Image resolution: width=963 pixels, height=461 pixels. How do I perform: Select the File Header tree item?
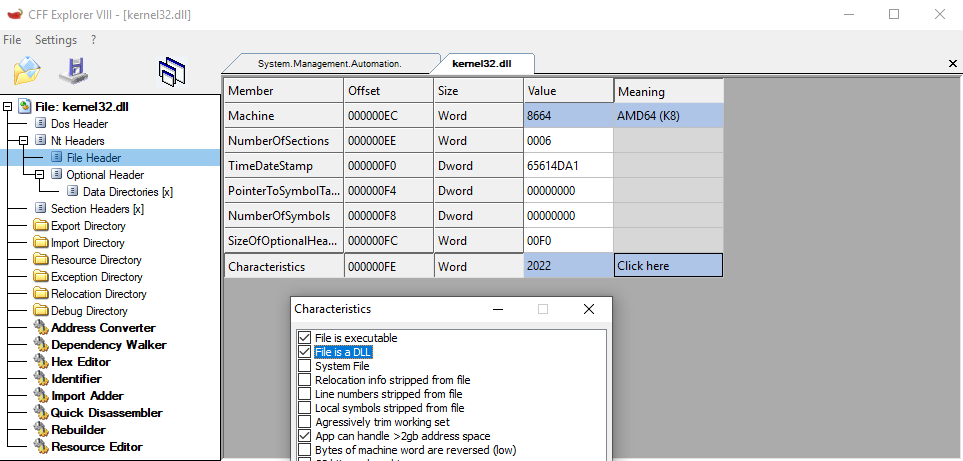(x=94, y=158)
